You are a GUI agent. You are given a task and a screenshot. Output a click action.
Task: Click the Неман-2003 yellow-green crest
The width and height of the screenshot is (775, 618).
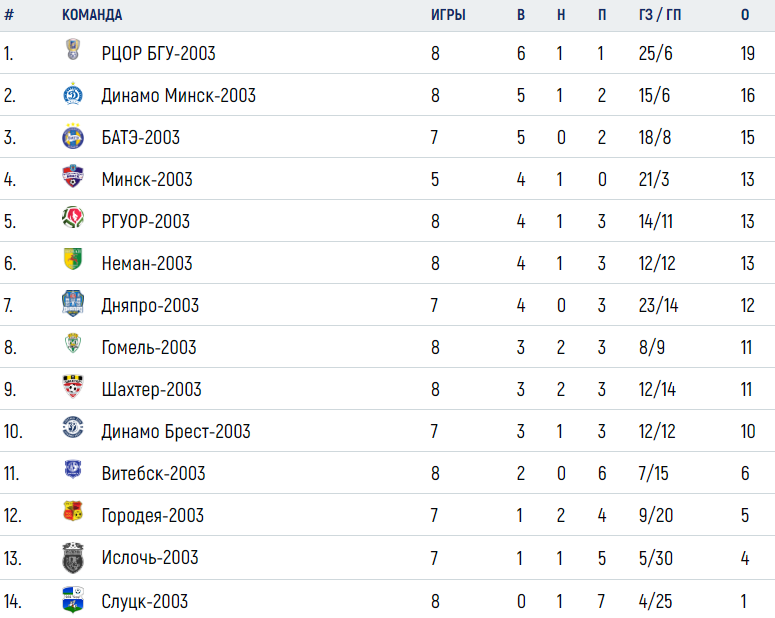click(x=73, y=259)
